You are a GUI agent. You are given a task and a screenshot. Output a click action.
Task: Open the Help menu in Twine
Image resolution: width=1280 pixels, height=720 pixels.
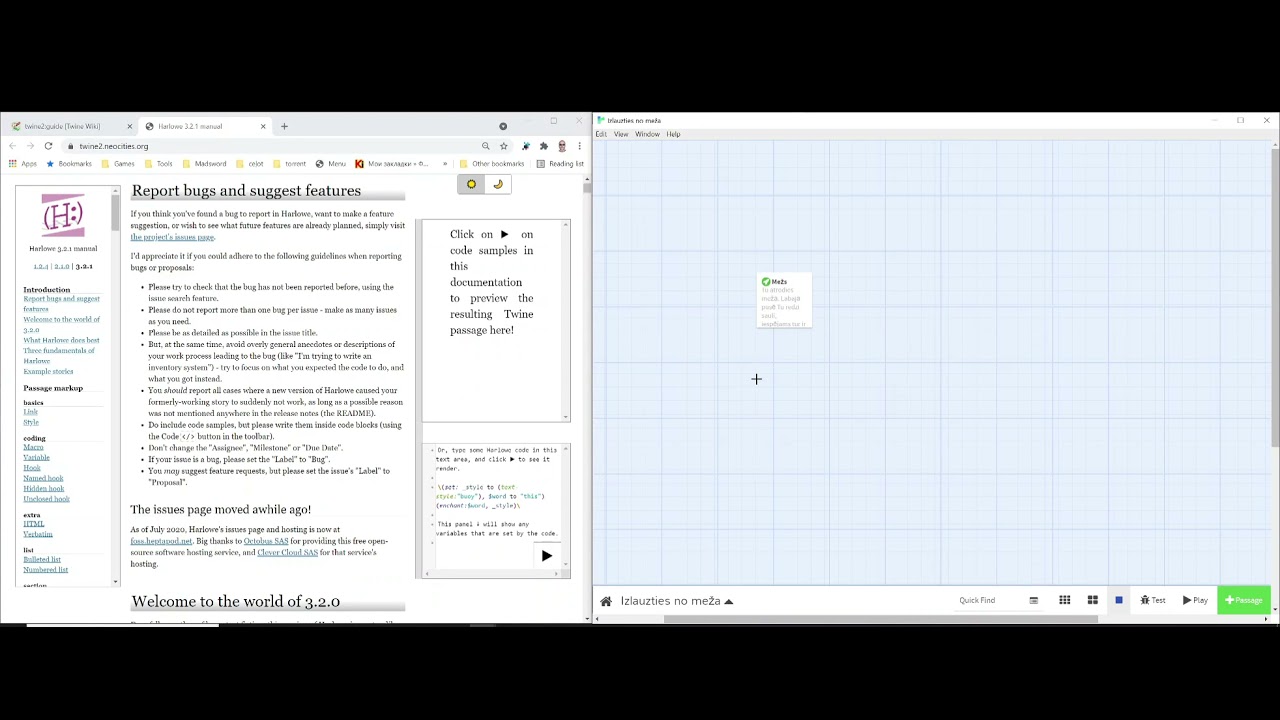coord(673,134)
